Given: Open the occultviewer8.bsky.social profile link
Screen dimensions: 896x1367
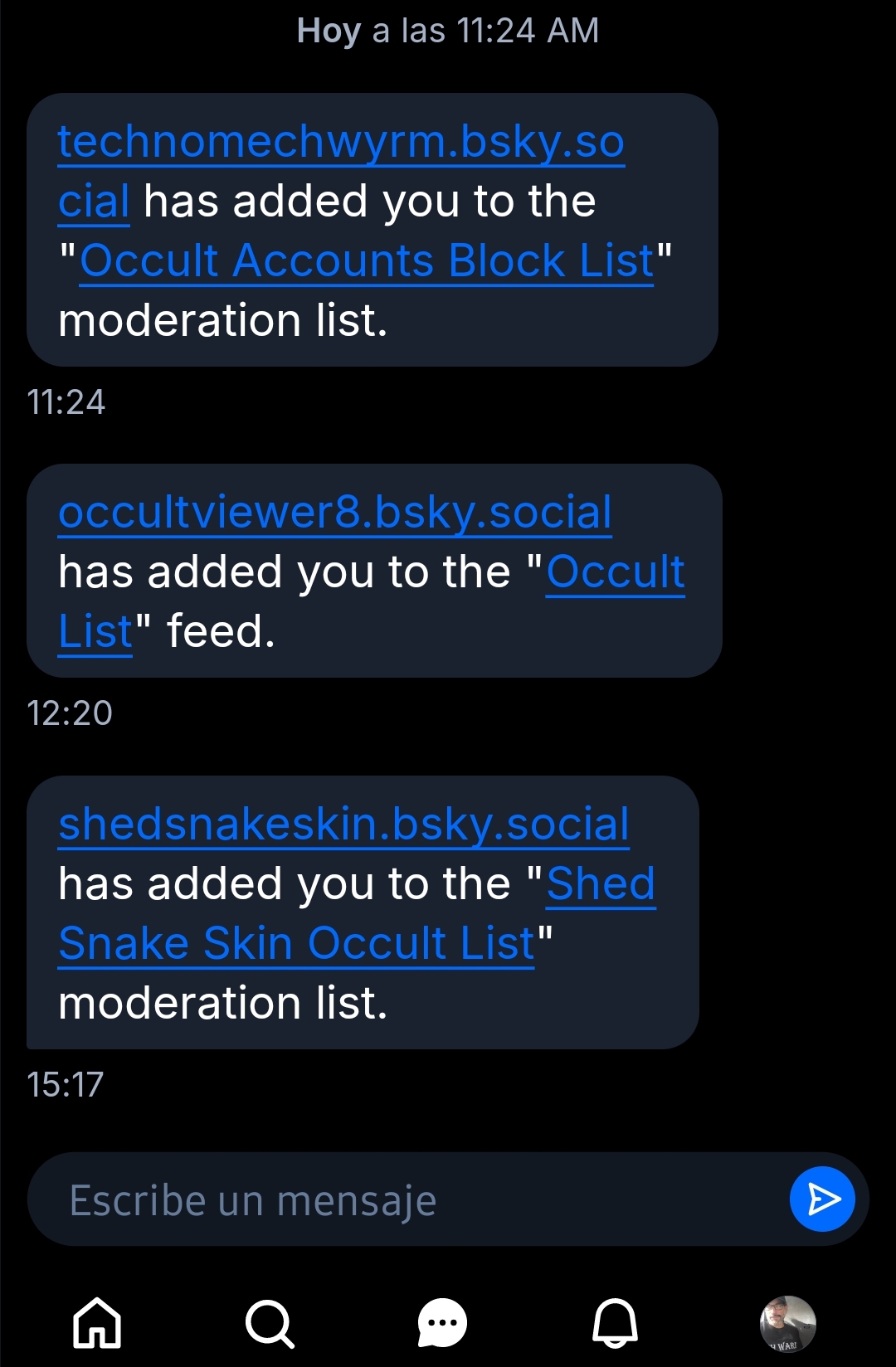Looking at the screenshot, I should [335, 512].
